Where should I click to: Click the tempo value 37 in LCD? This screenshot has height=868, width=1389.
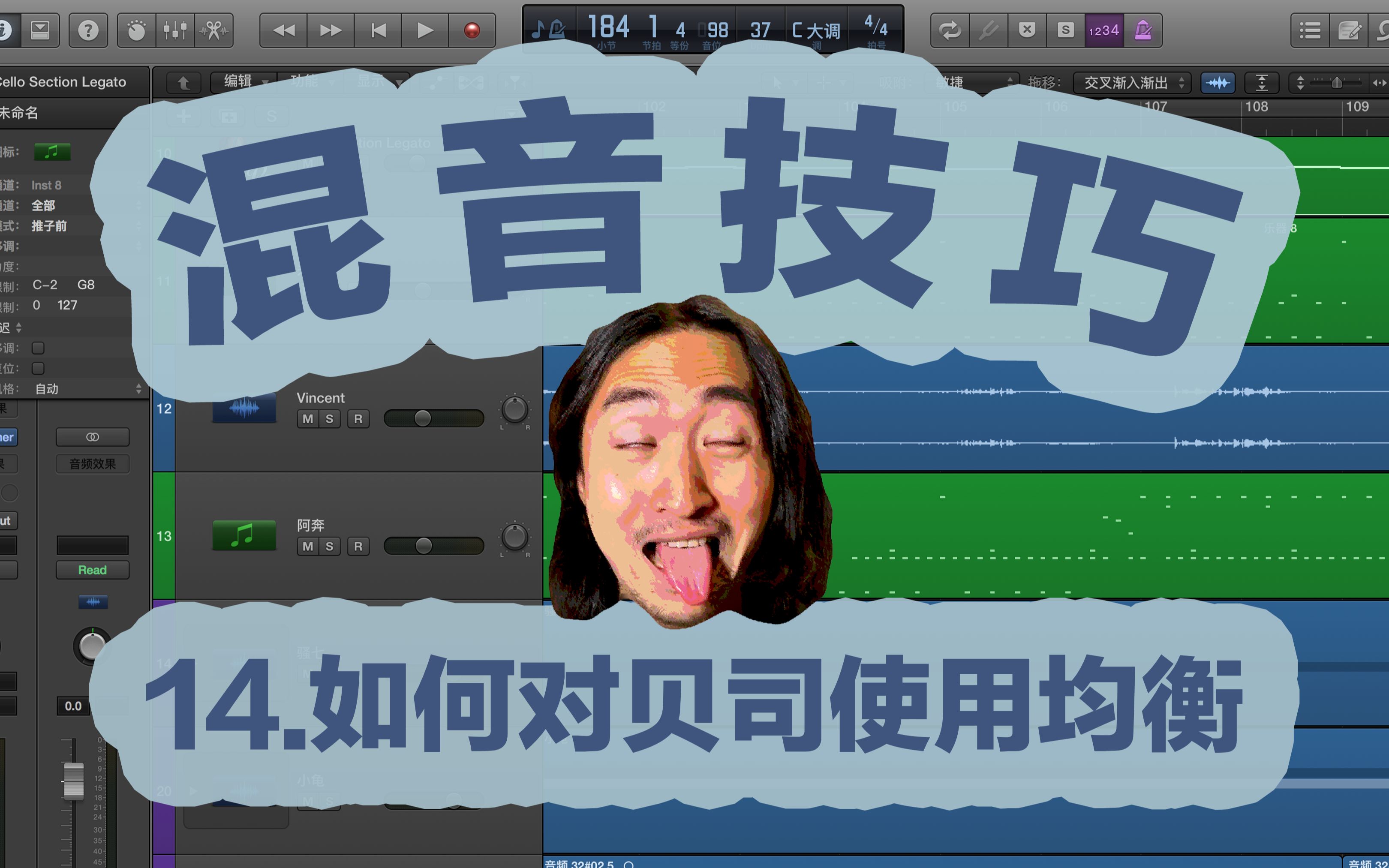[760, 30]
